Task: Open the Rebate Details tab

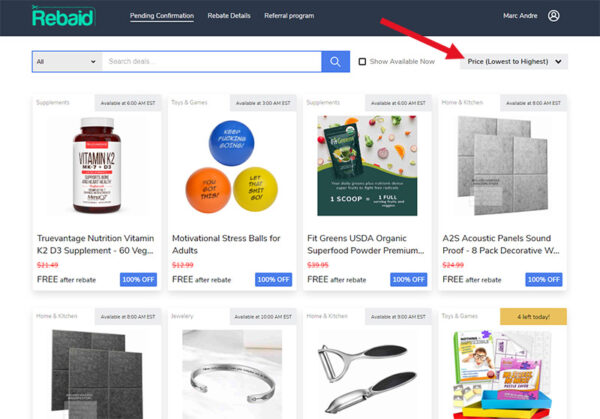Action: pyautogui.click(x=229, y=16)
